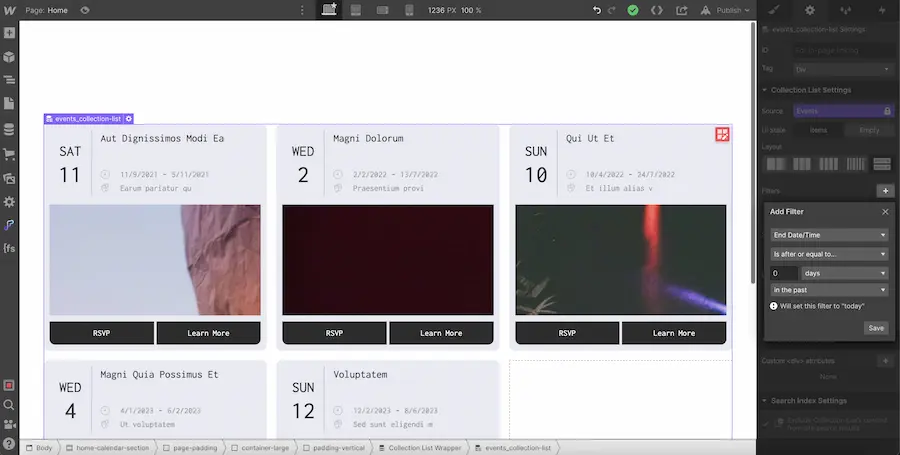Set UI state to Empty
Viewport: 900px width, 455px height.
pyautogui.click(x=869, y=130)
